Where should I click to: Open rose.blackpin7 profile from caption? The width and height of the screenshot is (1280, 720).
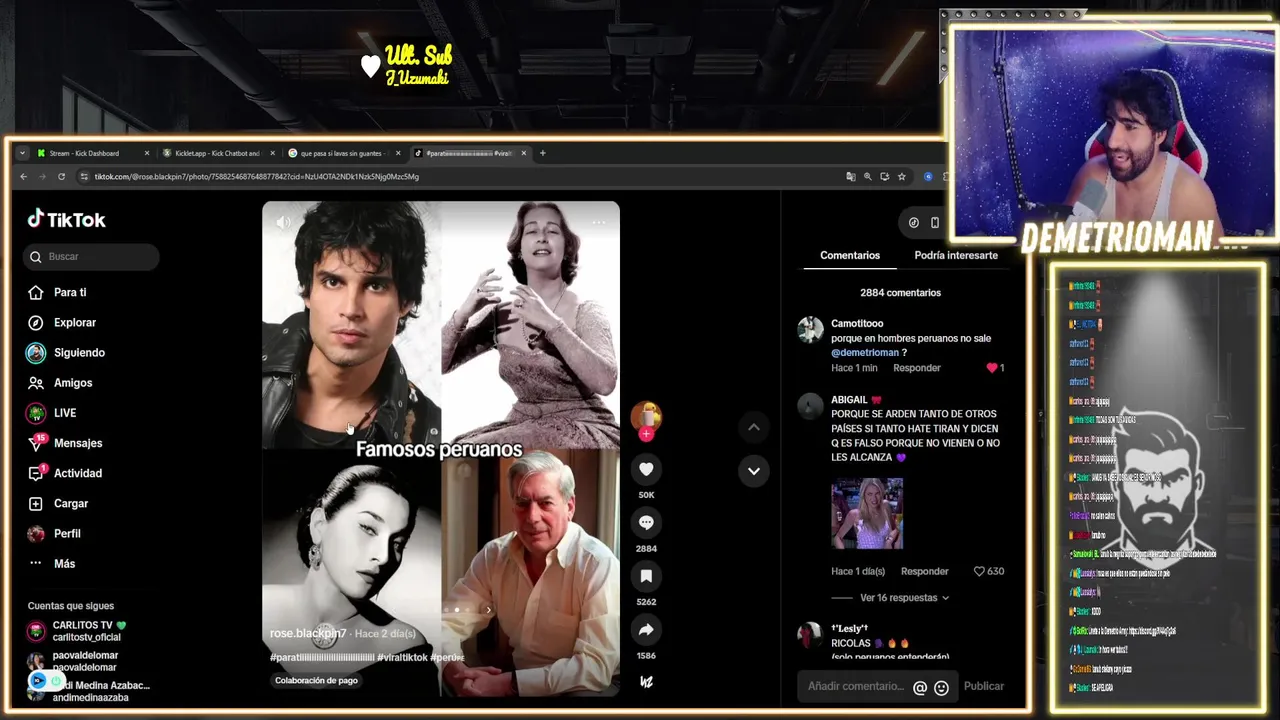[308, 633]
